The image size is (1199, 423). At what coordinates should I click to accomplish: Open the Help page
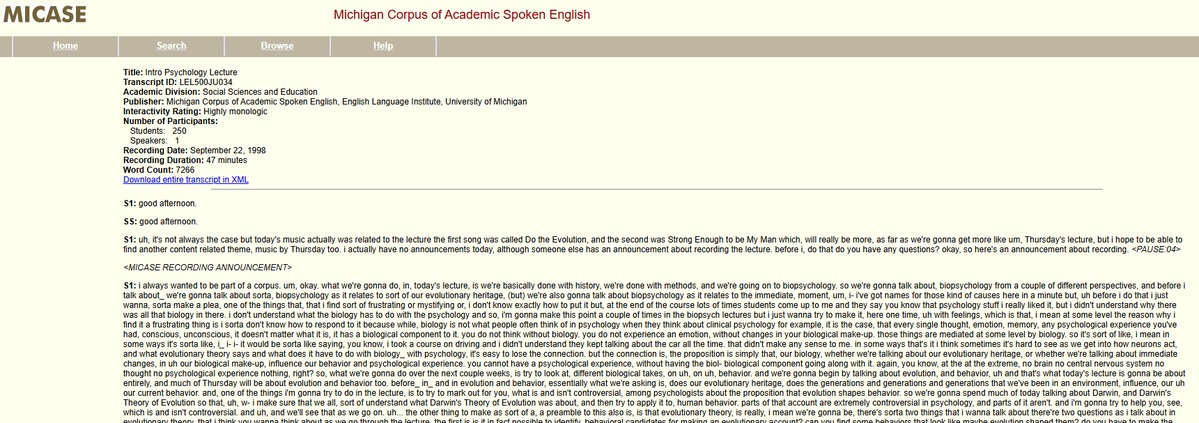(x=383, y=46)
